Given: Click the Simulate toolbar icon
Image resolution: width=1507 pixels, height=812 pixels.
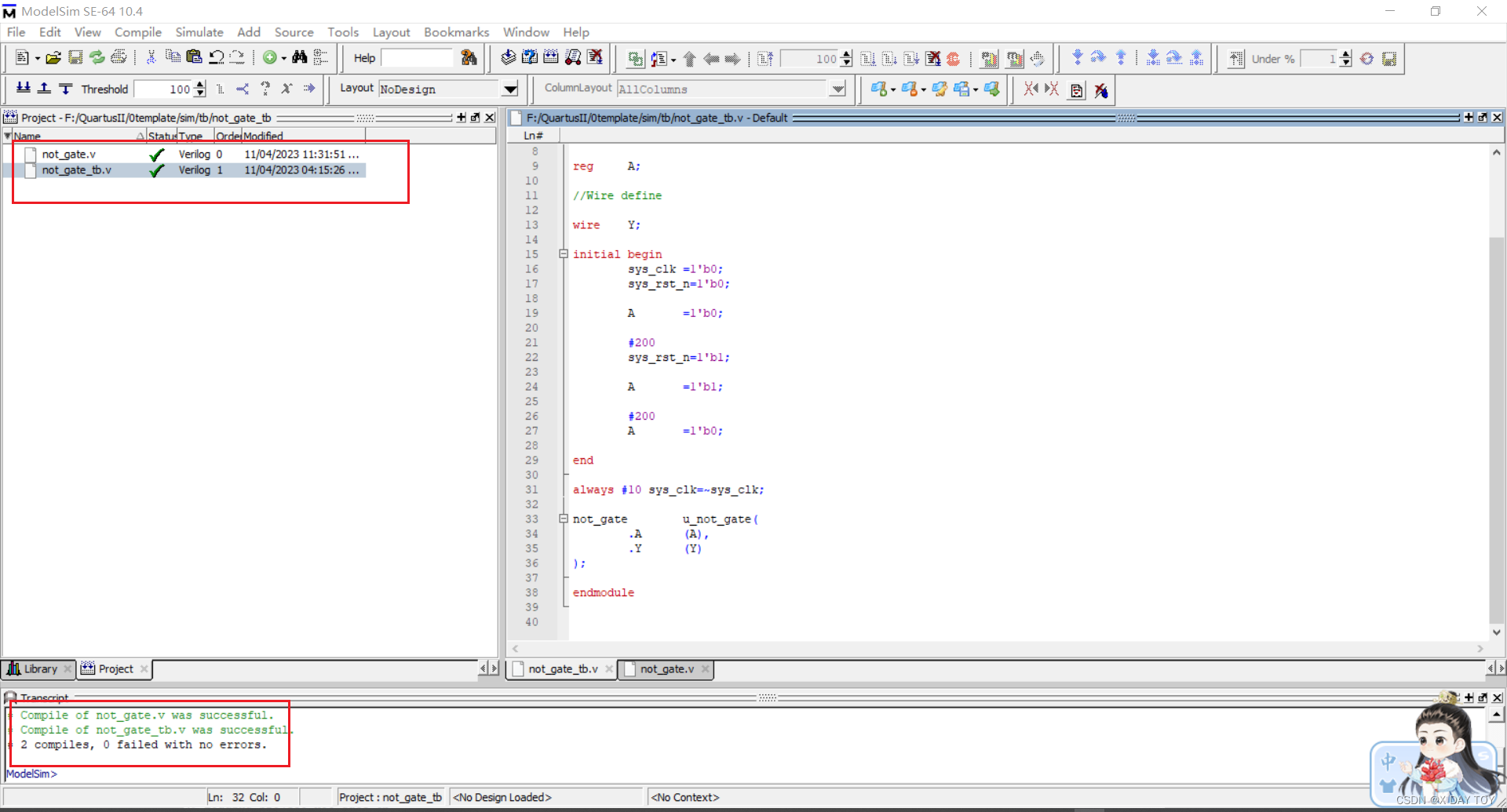Looking at the screenshot, I should click(x=573, y=58).
